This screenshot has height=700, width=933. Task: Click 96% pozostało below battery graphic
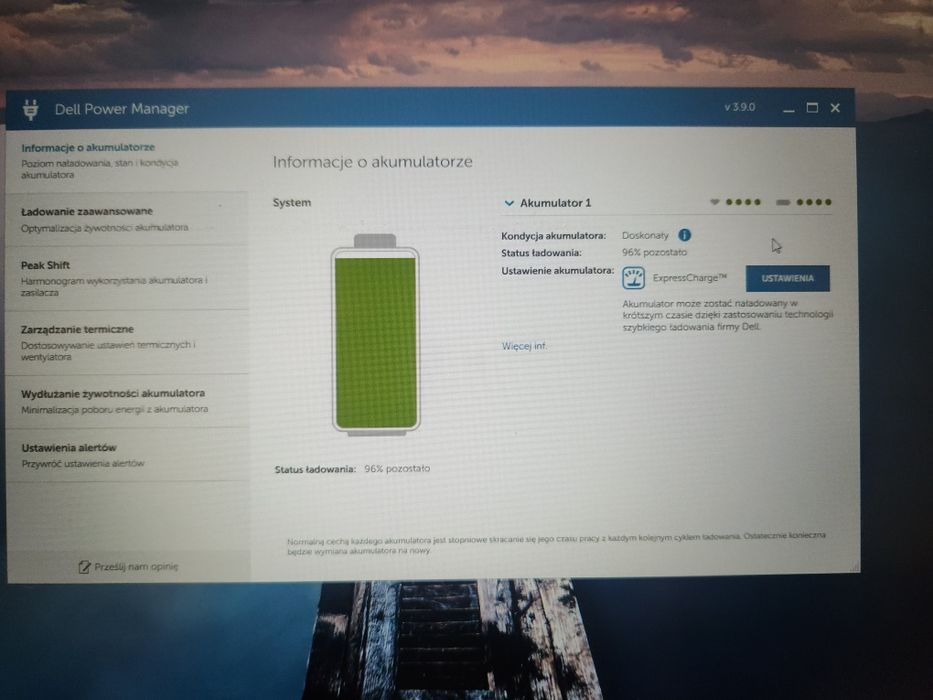(x=397, y=468)
